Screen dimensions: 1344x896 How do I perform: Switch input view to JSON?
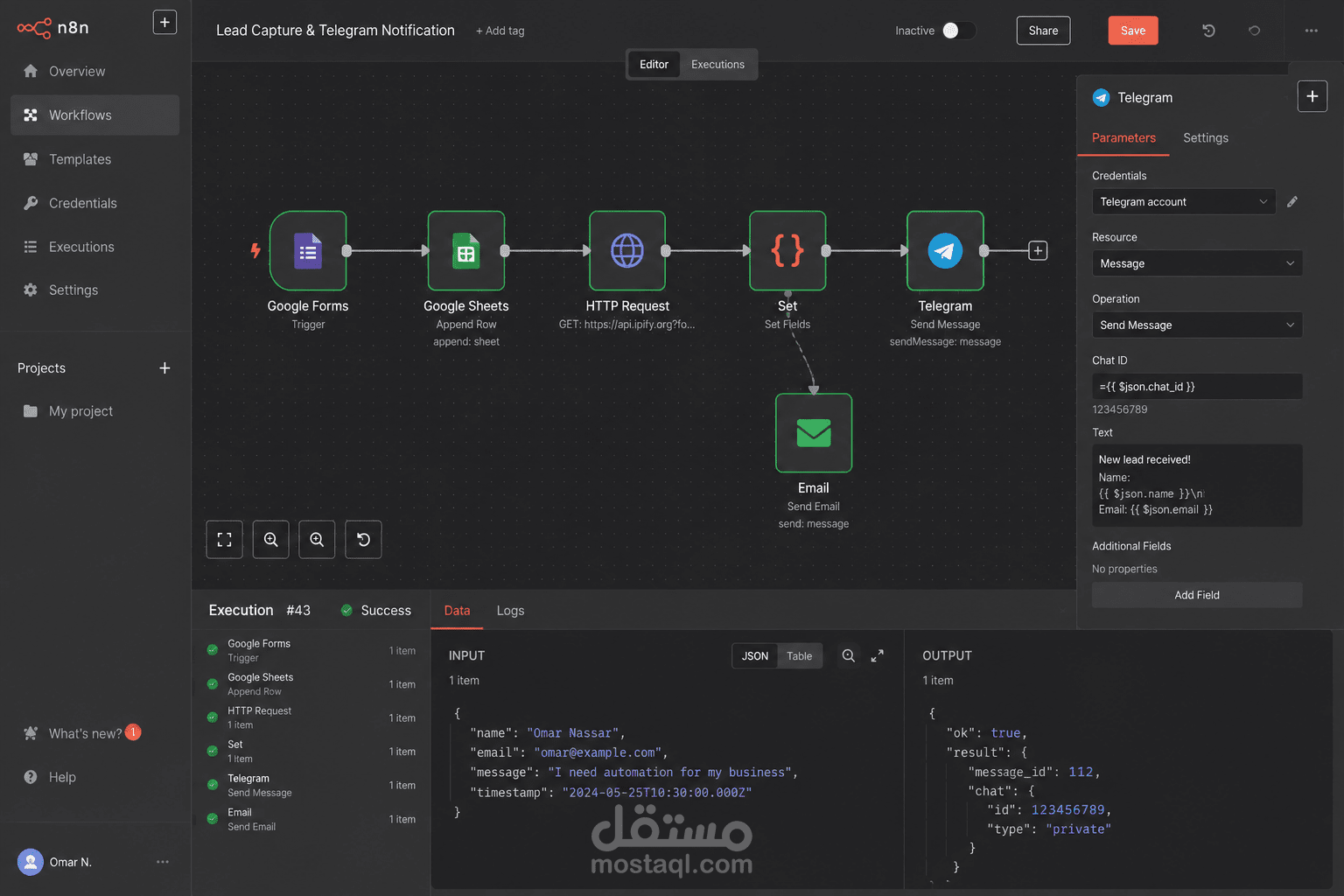(x=755, y=656)
